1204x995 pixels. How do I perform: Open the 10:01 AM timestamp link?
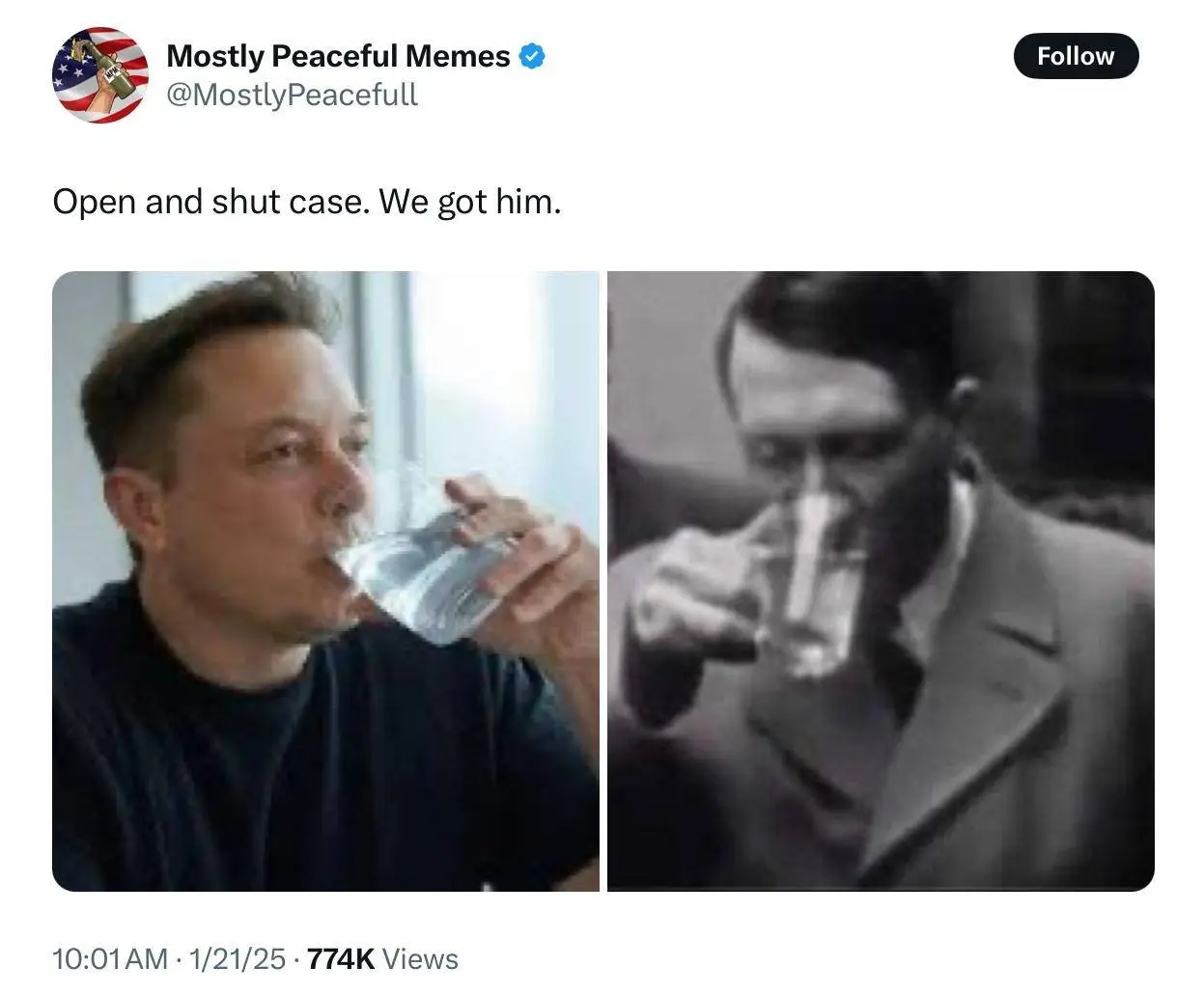[110, 958]
